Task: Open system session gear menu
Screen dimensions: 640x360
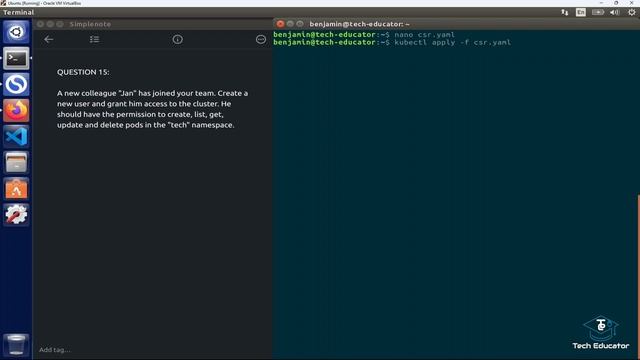Action: (631, 12)
